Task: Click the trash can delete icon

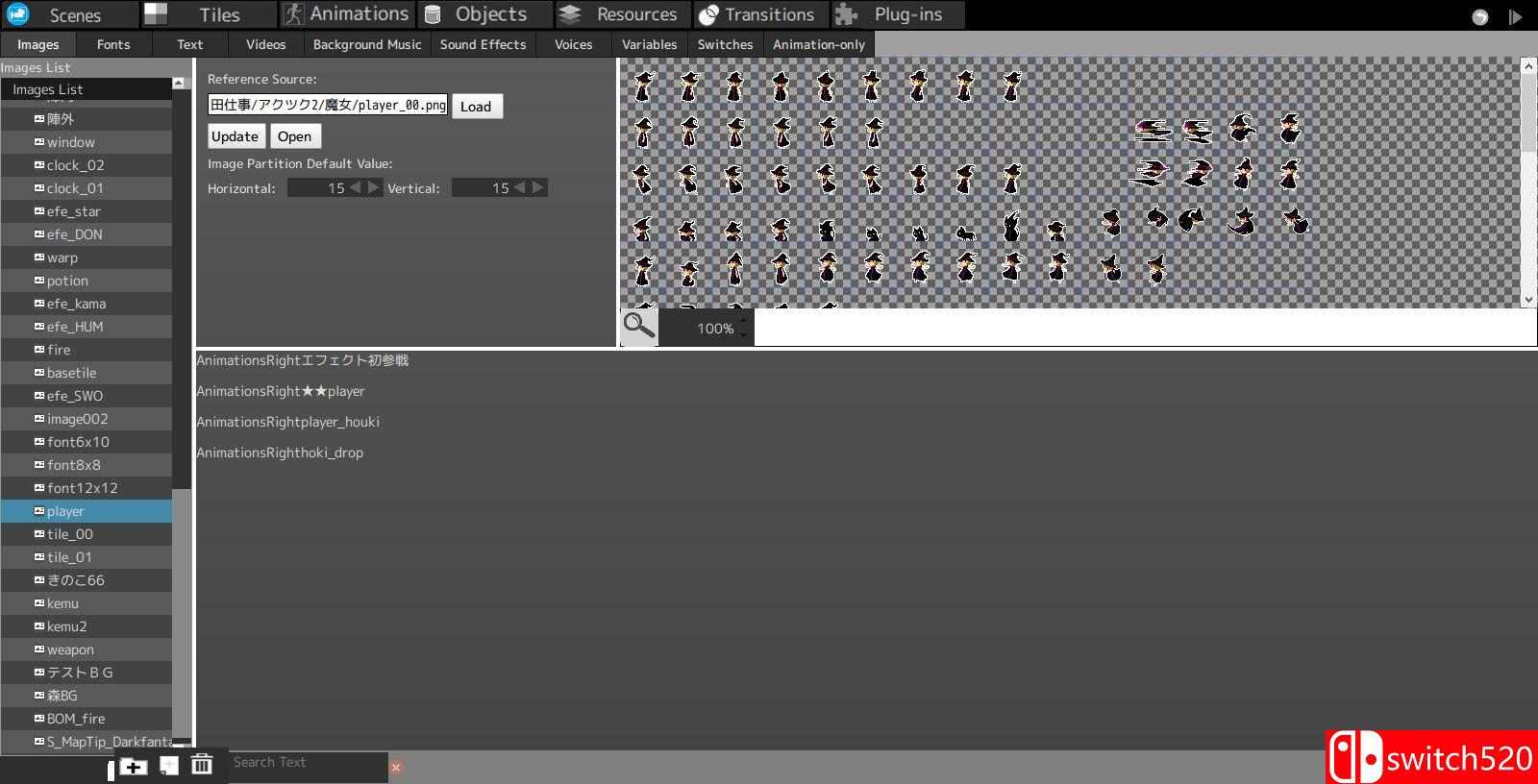Action: click(201, 765)
